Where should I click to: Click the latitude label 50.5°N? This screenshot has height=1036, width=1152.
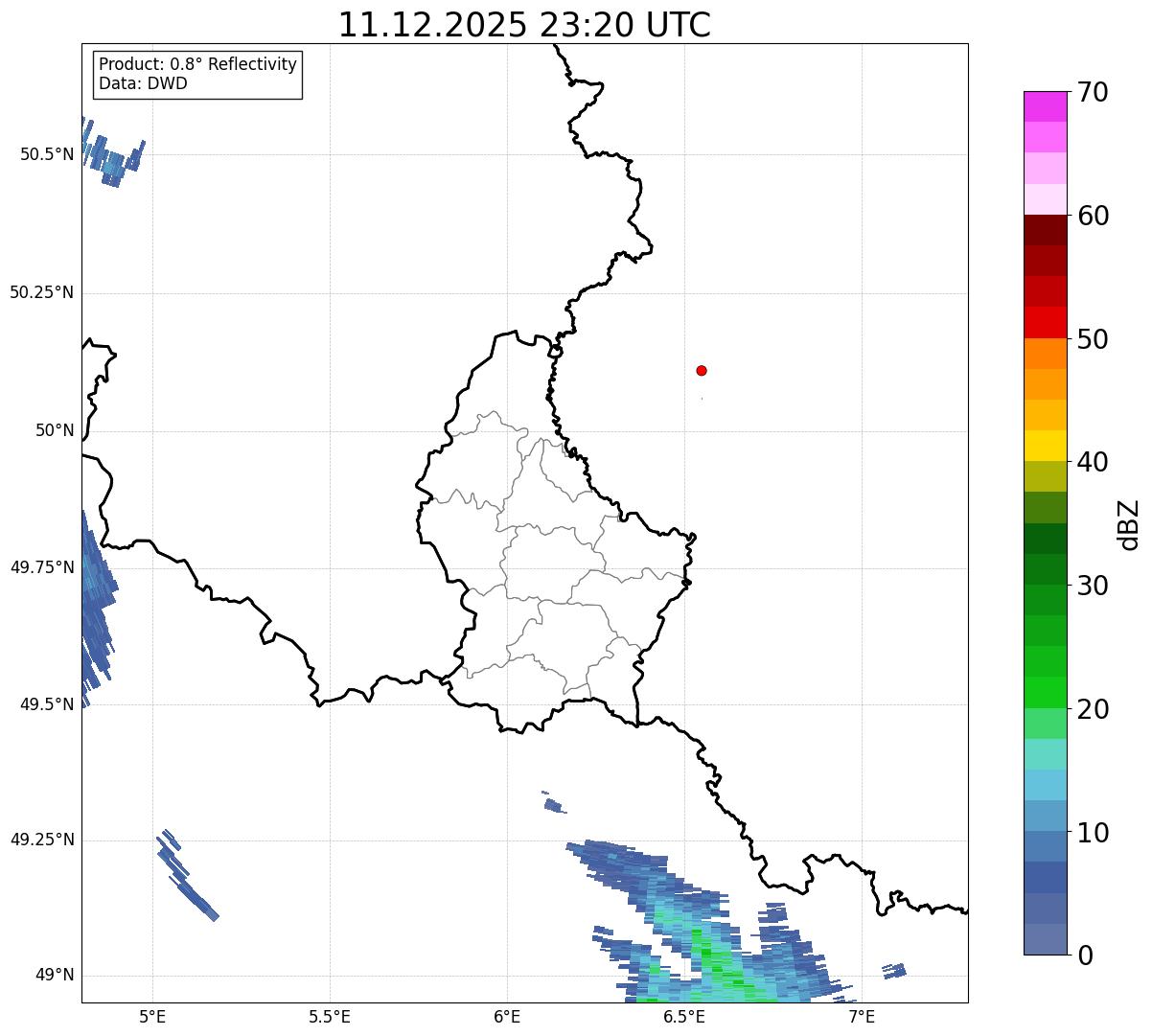point(47,154)
